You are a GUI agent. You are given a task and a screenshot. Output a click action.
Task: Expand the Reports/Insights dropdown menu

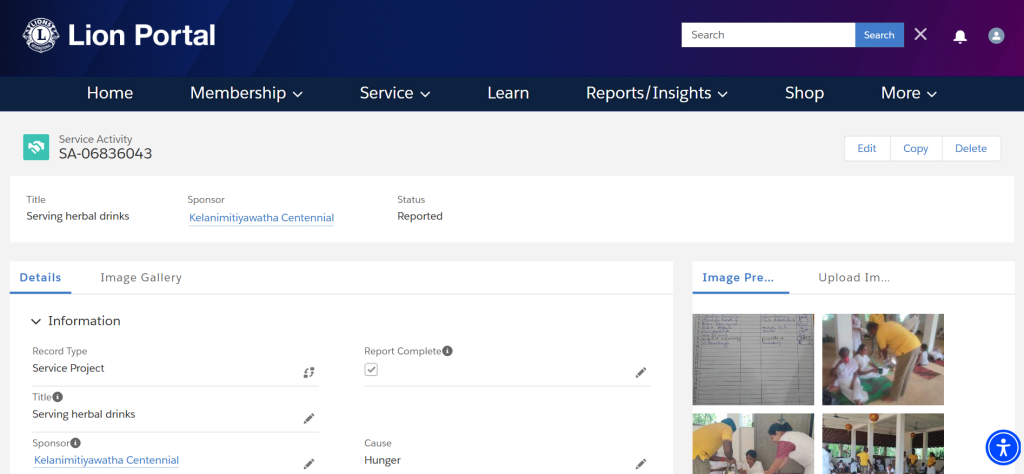tap(656, 93)
